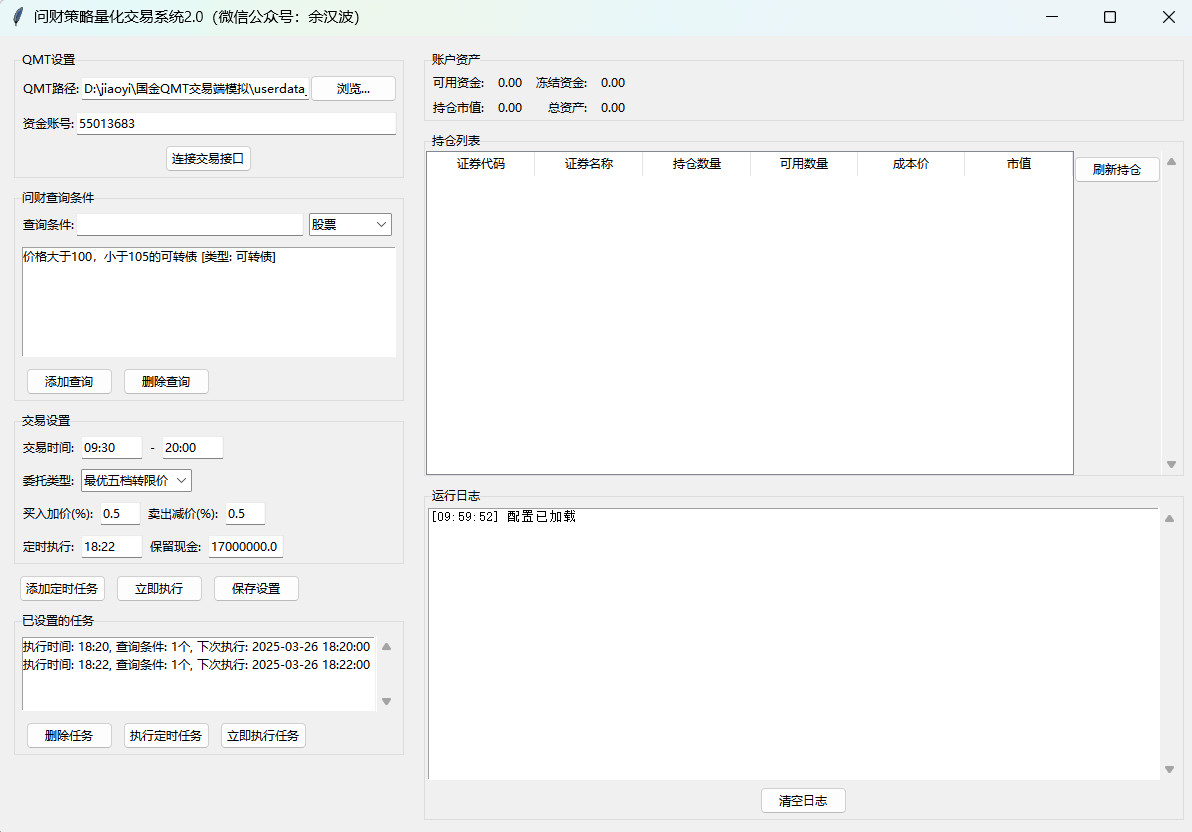
Task: Click 删除任务 button
Action: (x=69, y=735)
